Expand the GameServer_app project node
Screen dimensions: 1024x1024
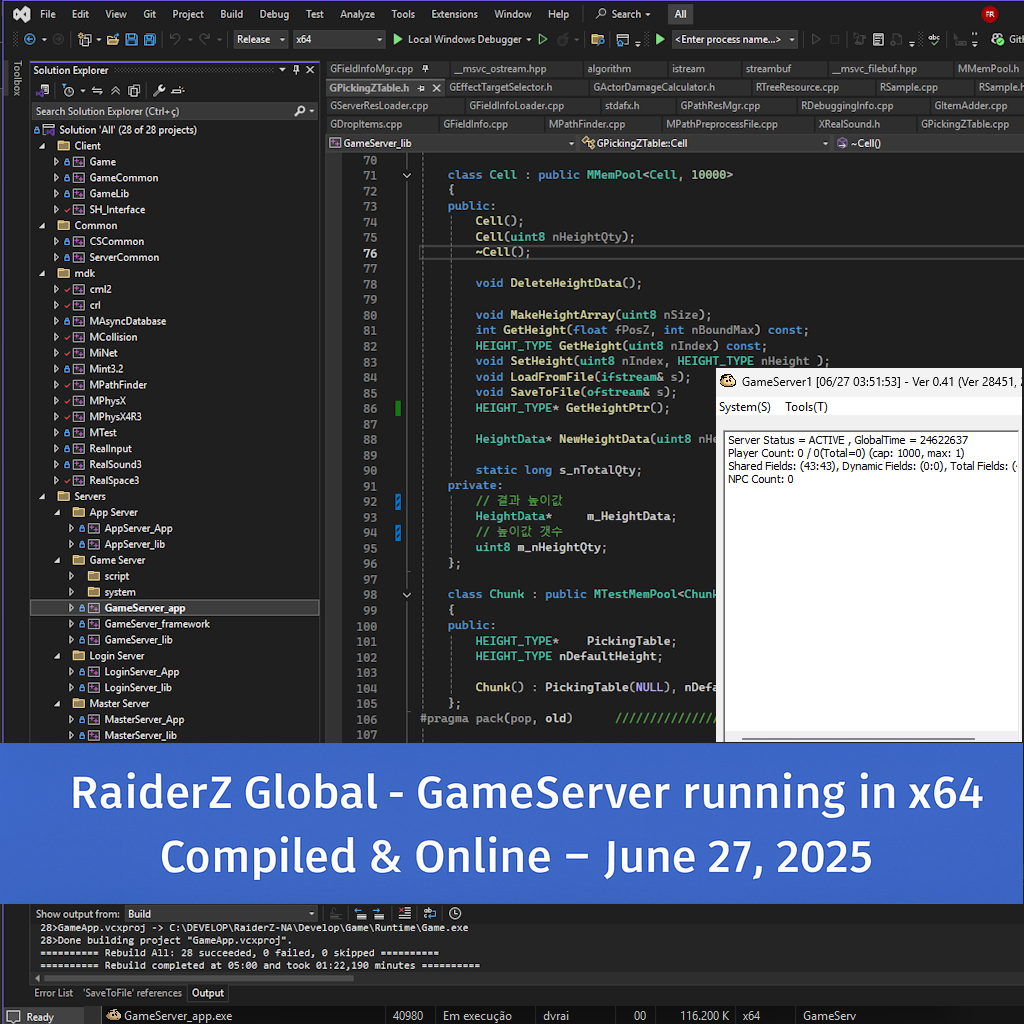tap(71, 608)
